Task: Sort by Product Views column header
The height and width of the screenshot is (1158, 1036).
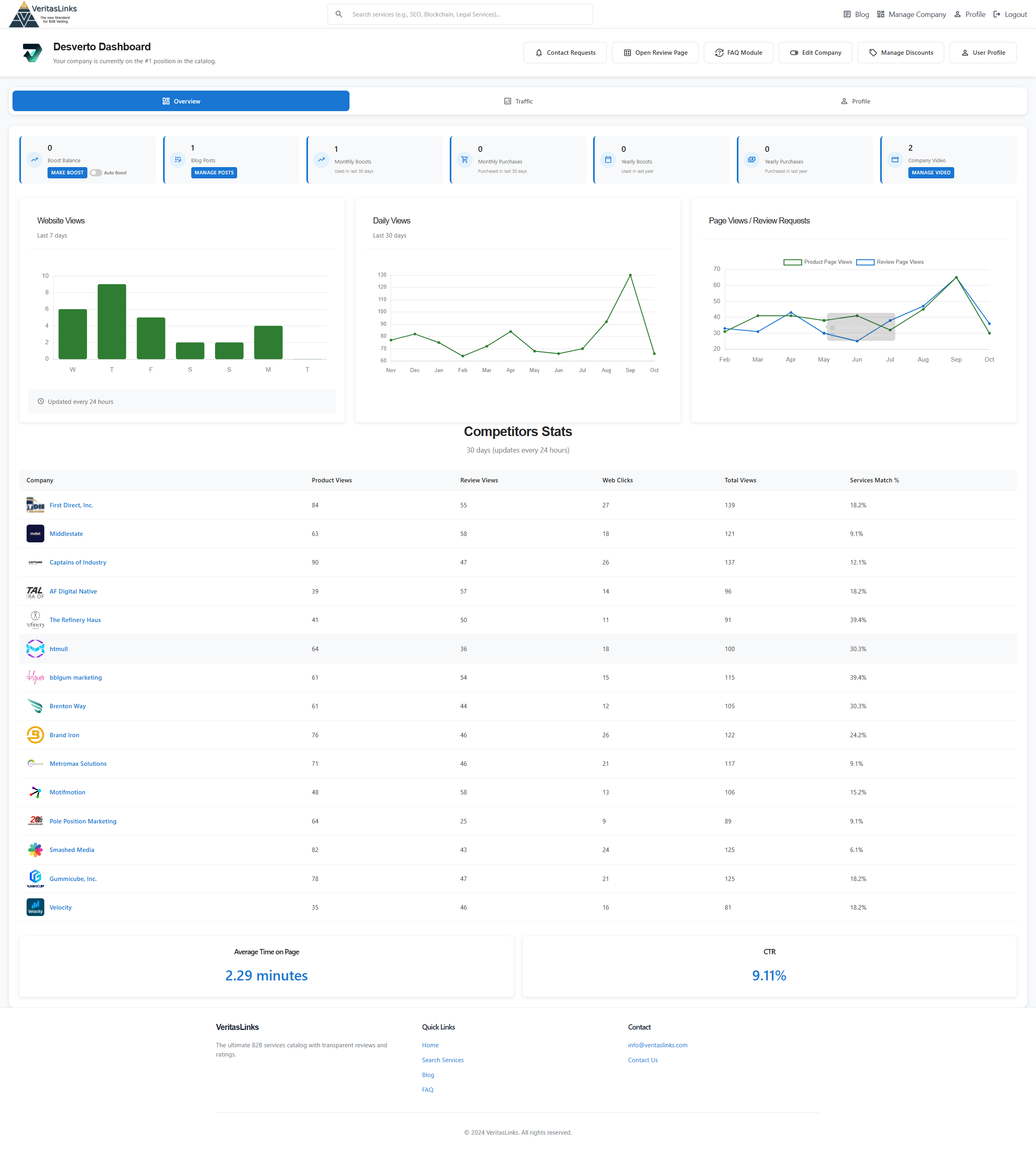Action: pyautogui.click(x=332, y=480)
